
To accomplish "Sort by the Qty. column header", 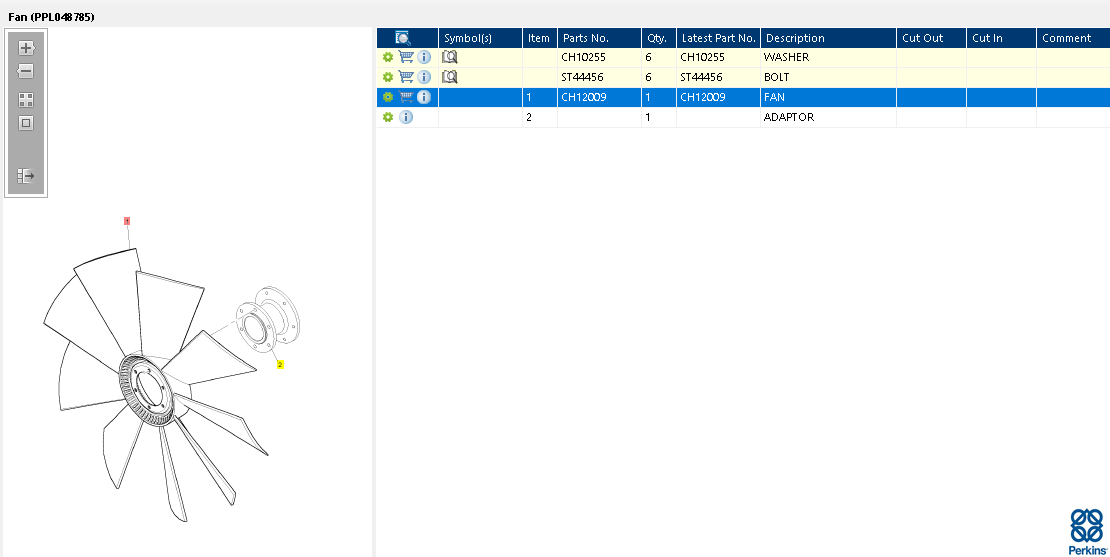I will pos(658,38).
